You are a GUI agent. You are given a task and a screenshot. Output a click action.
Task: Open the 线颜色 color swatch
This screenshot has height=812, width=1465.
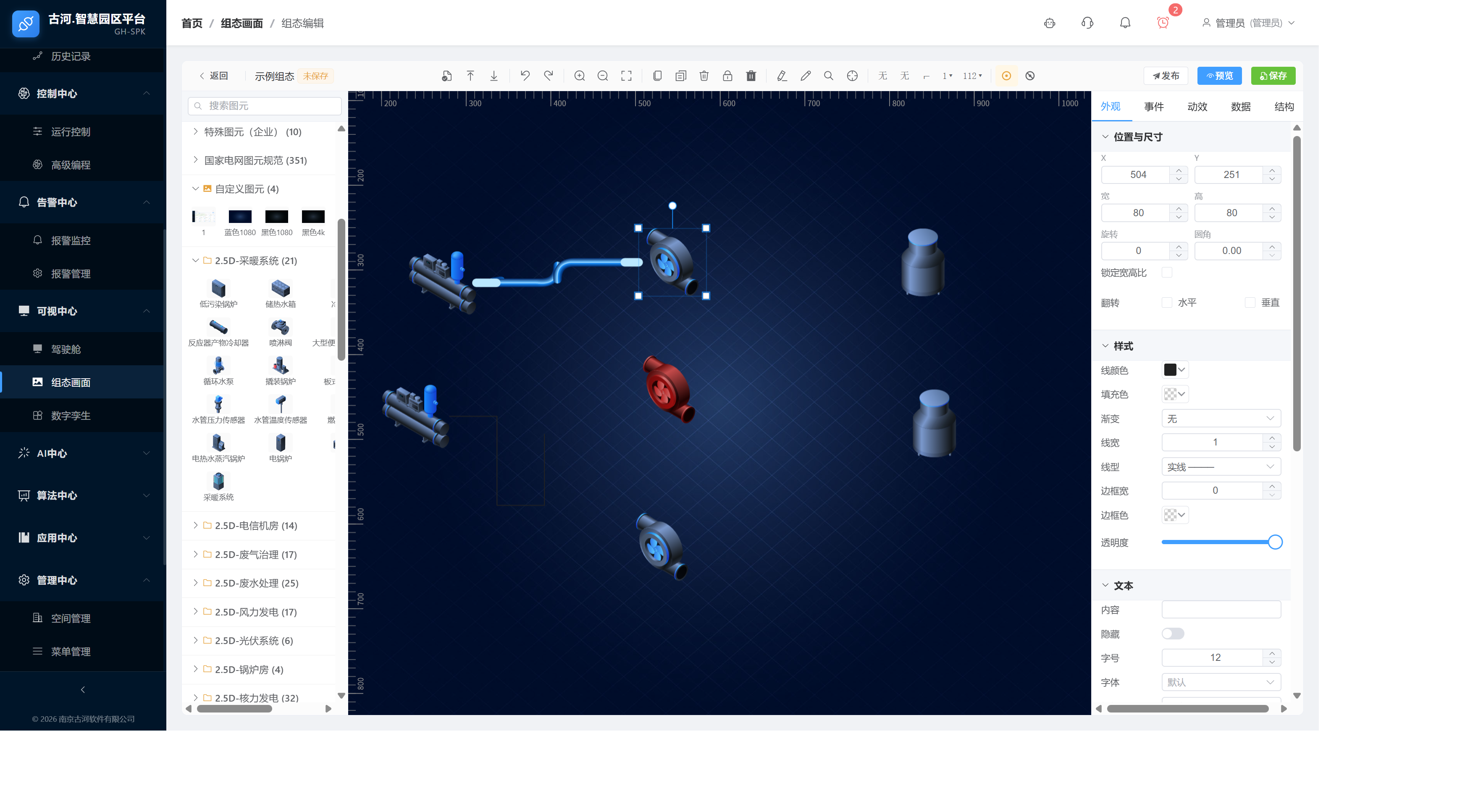(x=1174, y=370)
